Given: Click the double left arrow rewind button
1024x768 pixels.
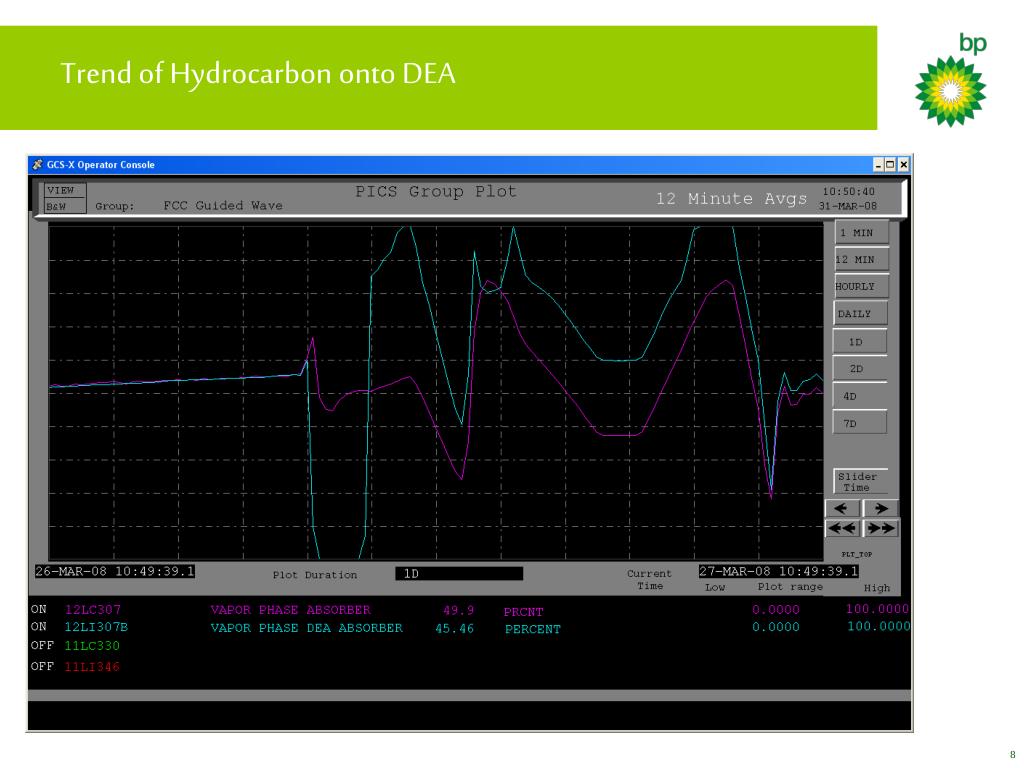Looking at the screenshot, I should (842, 528).
